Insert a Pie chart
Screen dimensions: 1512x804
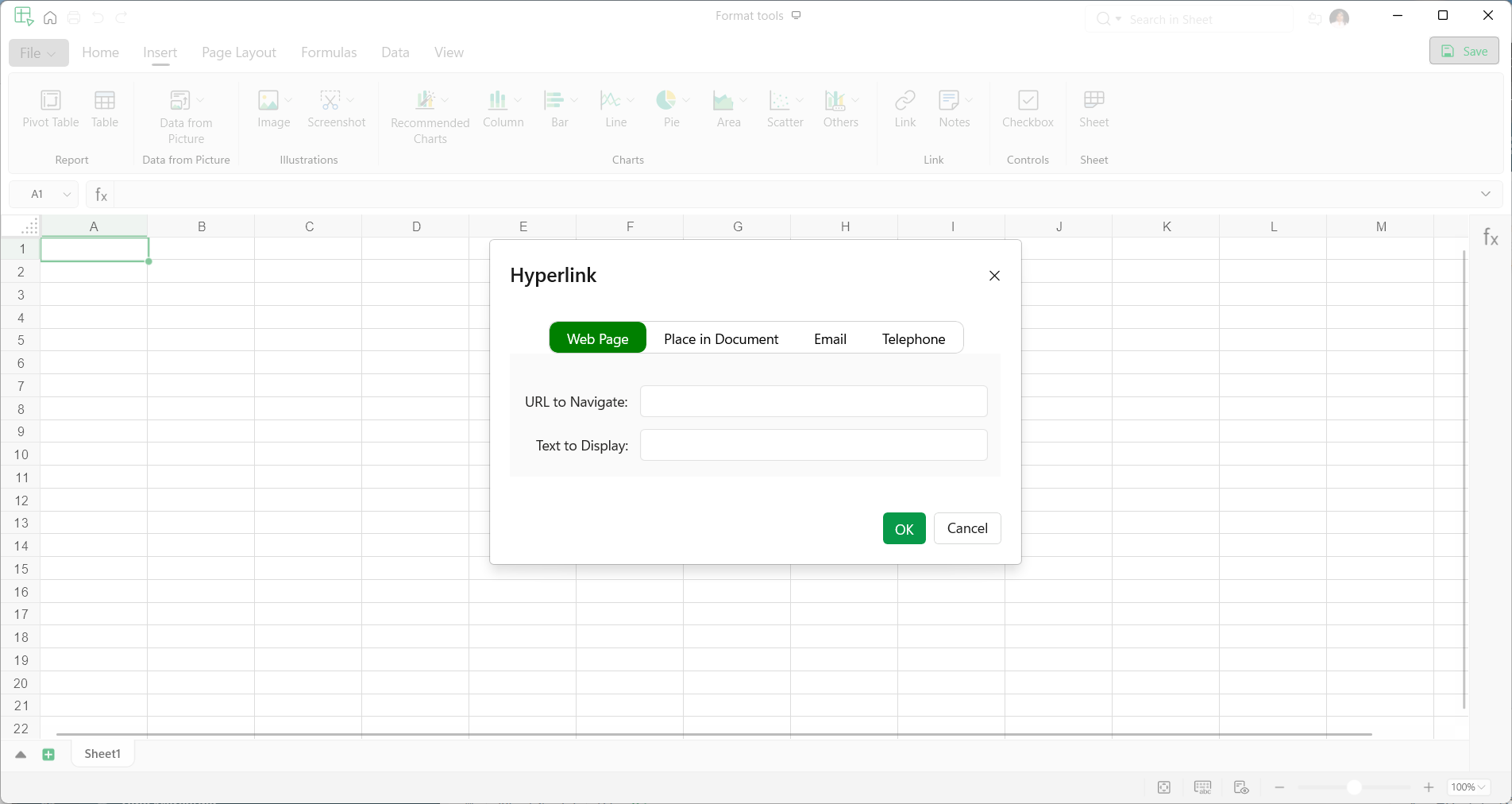(x=665, y=100)
